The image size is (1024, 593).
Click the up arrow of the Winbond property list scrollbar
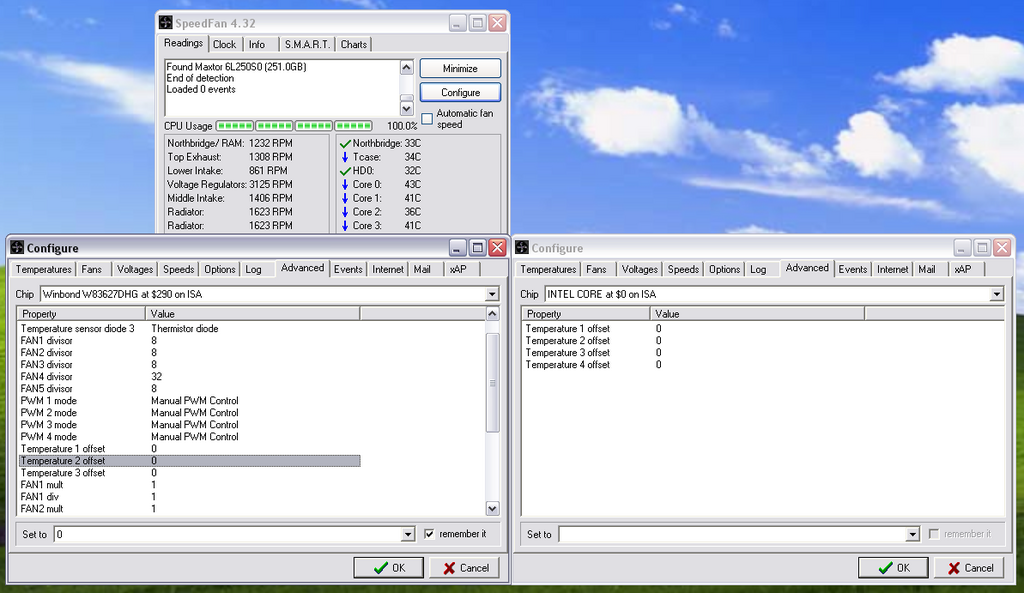pyautogui.click(x=492, y=314)
